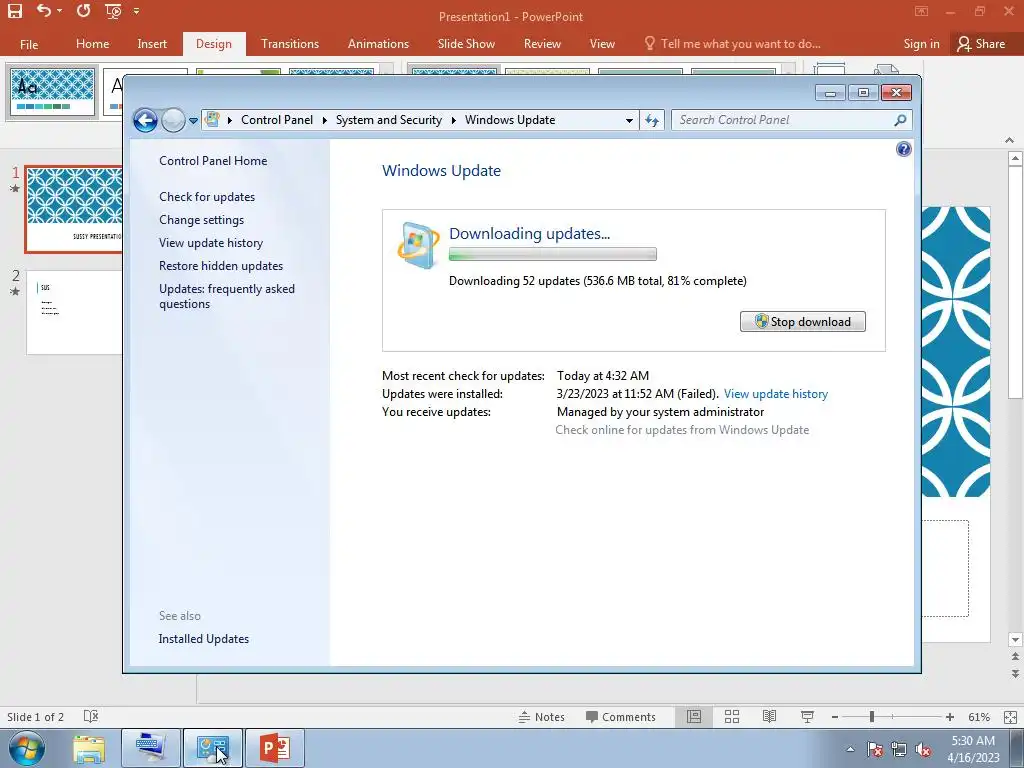Open Updates: frequently asked questions link

227,296
